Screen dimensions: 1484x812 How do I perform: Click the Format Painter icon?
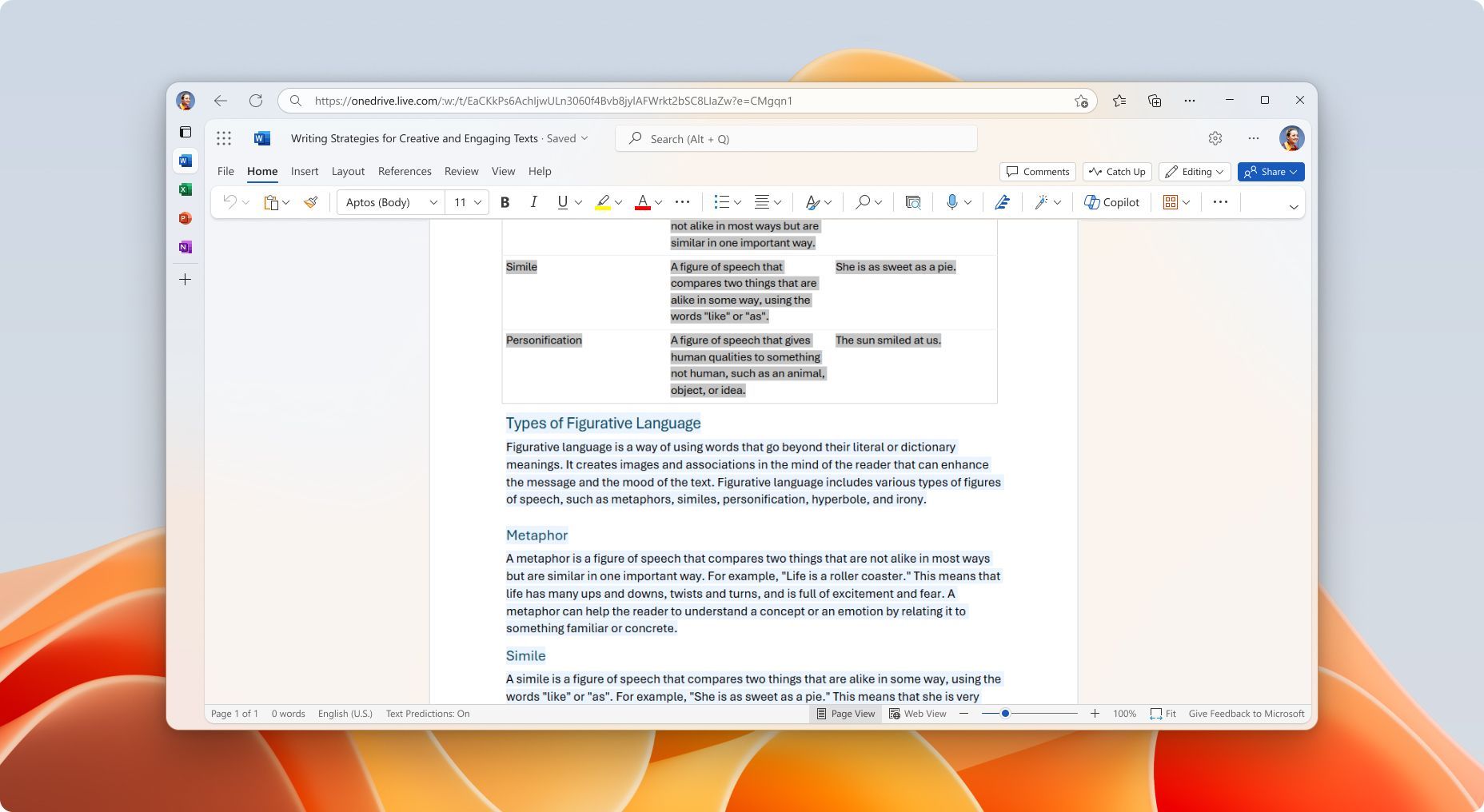click(x=310, y=202)
